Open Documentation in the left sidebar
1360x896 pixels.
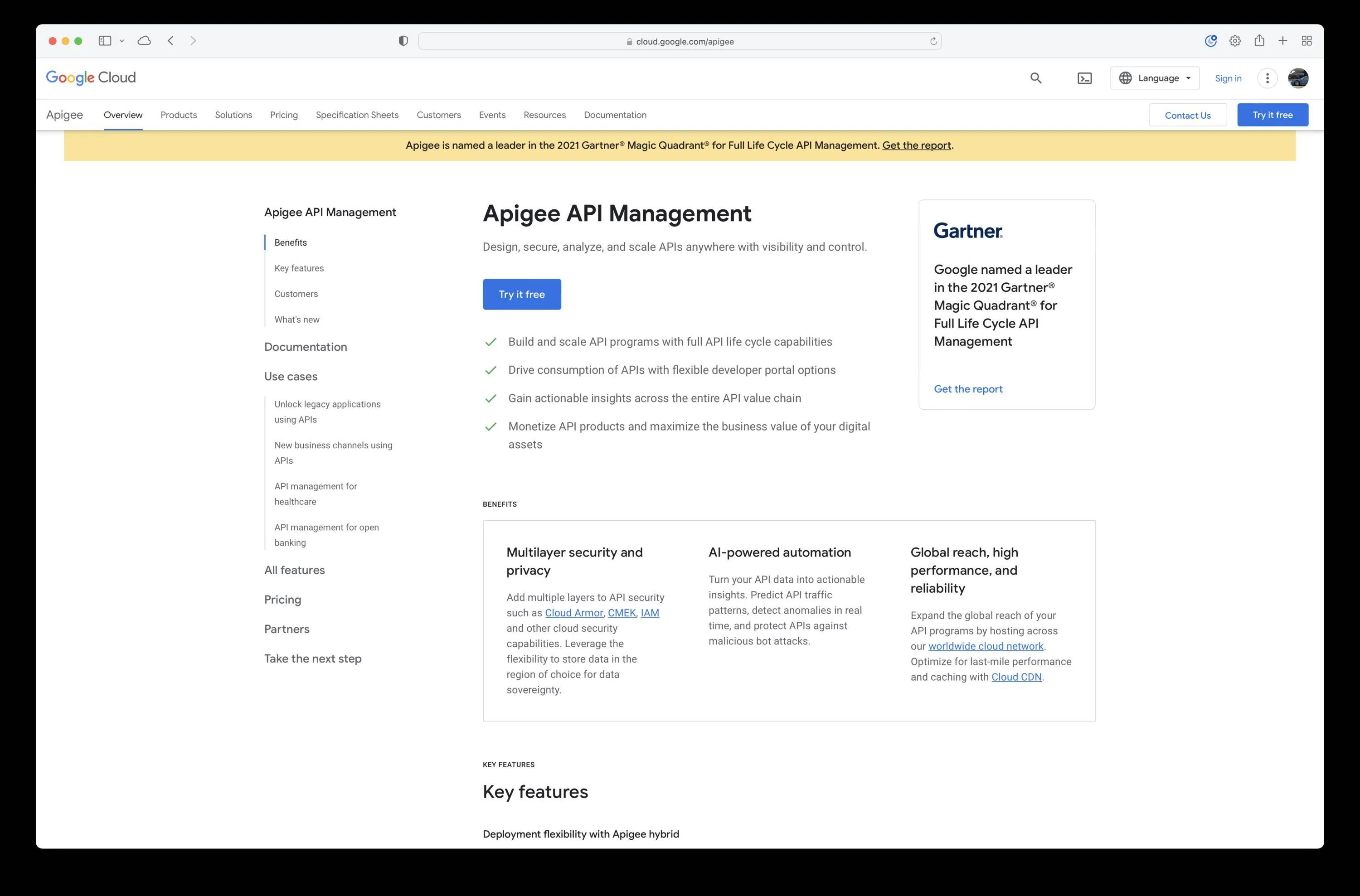(305, 347)
